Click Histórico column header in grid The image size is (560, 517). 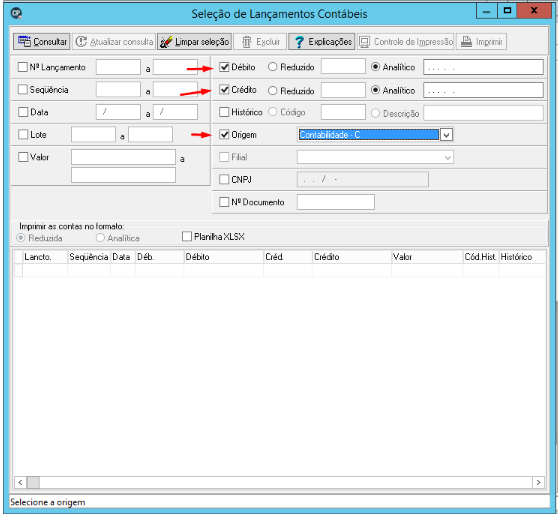[x=522, y=257]
